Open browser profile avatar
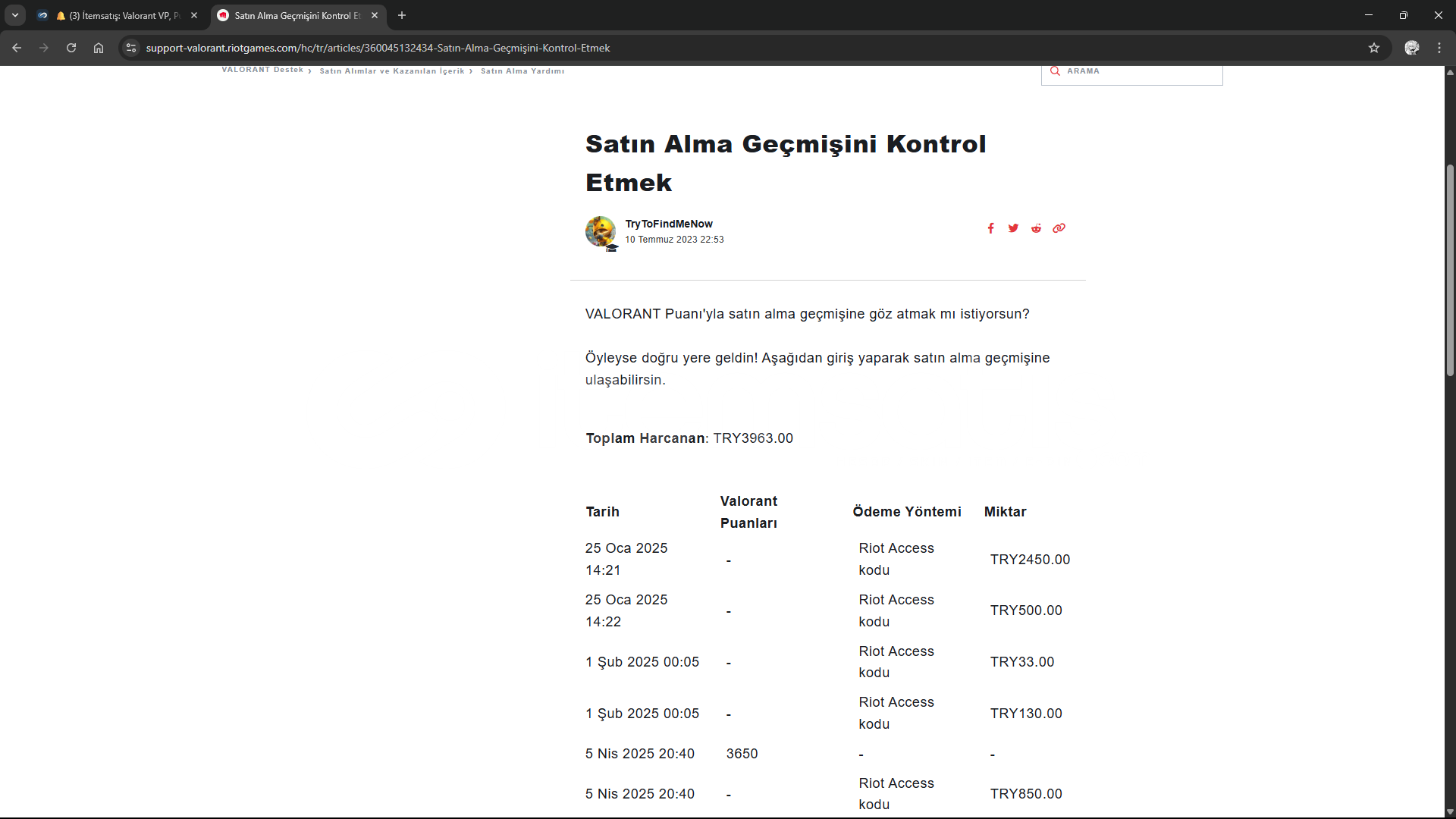The height and width of the screenshot is (819, 1456). (x=1412, y=48)
